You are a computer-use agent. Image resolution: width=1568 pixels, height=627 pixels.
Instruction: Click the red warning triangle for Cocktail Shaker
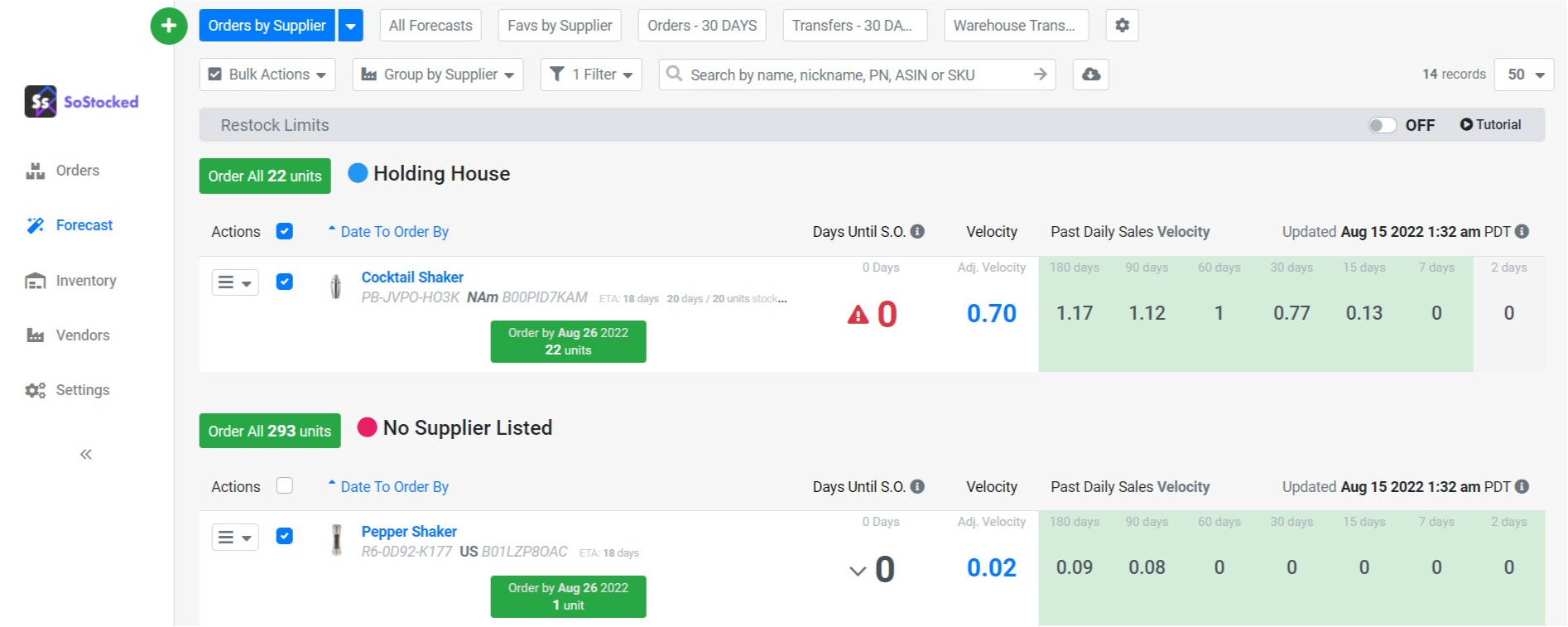click(858, 315)
